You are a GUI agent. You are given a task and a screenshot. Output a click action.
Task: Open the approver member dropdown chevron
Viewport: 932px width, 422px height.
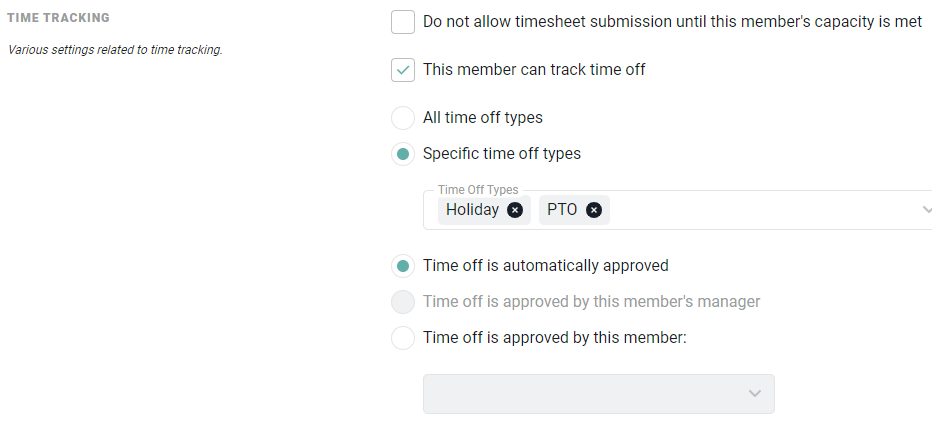pyautogui.click(x=755, y=393)
